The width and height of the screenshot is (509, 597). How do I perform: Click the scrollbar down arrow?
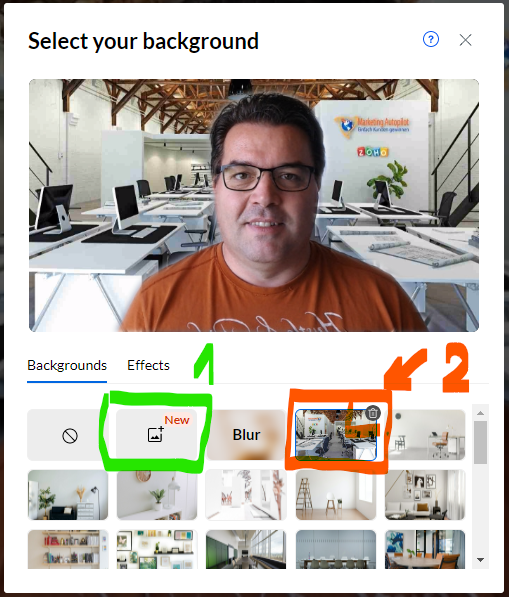480,560
